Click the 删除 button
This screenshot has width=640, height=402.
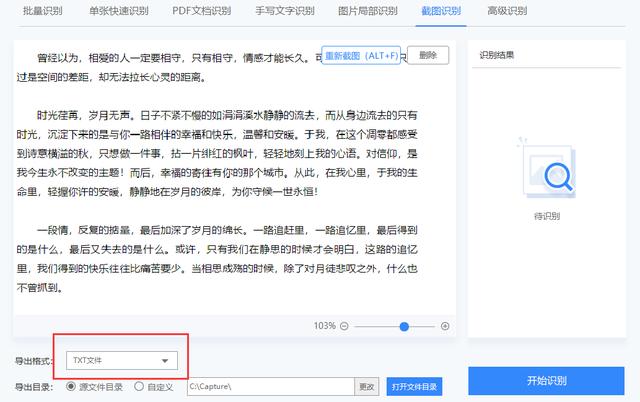(x=428, y=55)
